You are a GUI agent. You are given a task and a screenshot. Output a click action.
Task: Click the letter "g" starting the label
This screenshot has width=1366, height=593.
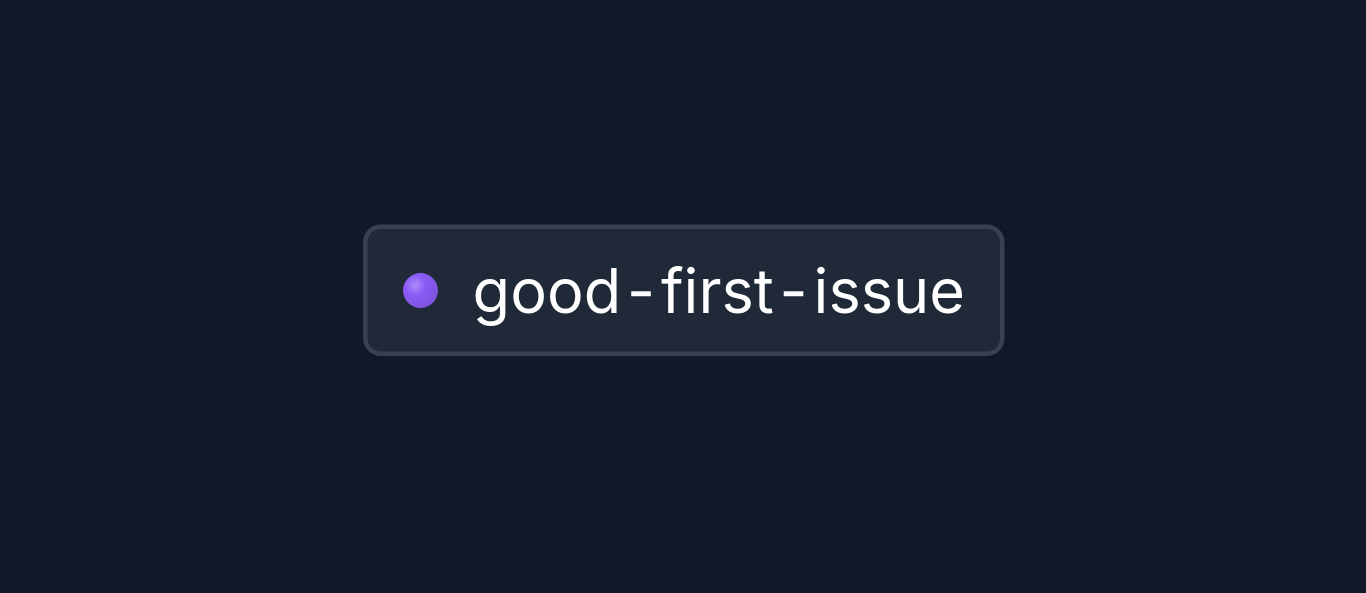coord(490,296)
